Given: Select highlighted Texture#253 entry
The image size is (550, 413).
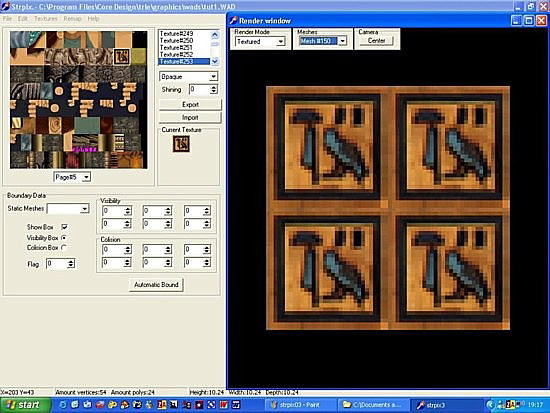Looking at the screenshot, I should (x=184, y=62).
